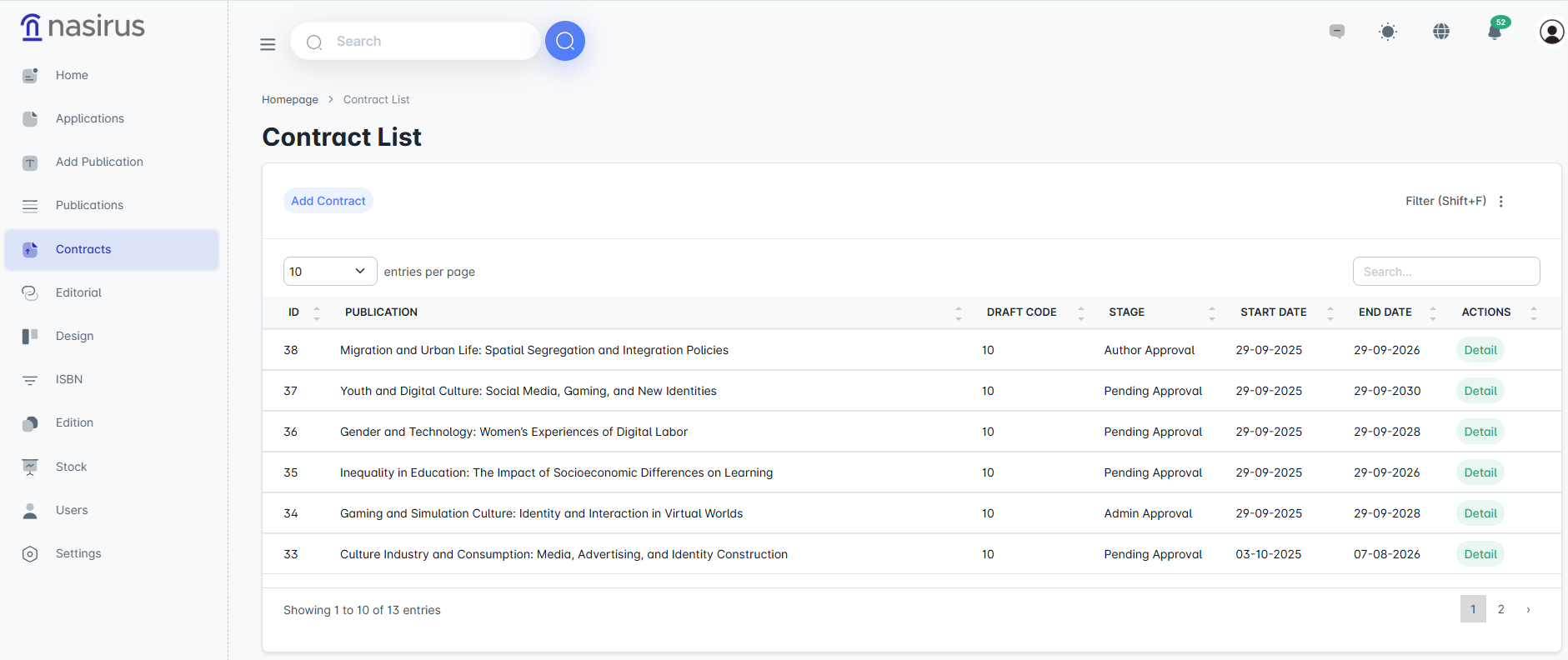This screenshot has height=660, width=1568.
Task: Open the language globe icon
Action: tap(1440, 32)
